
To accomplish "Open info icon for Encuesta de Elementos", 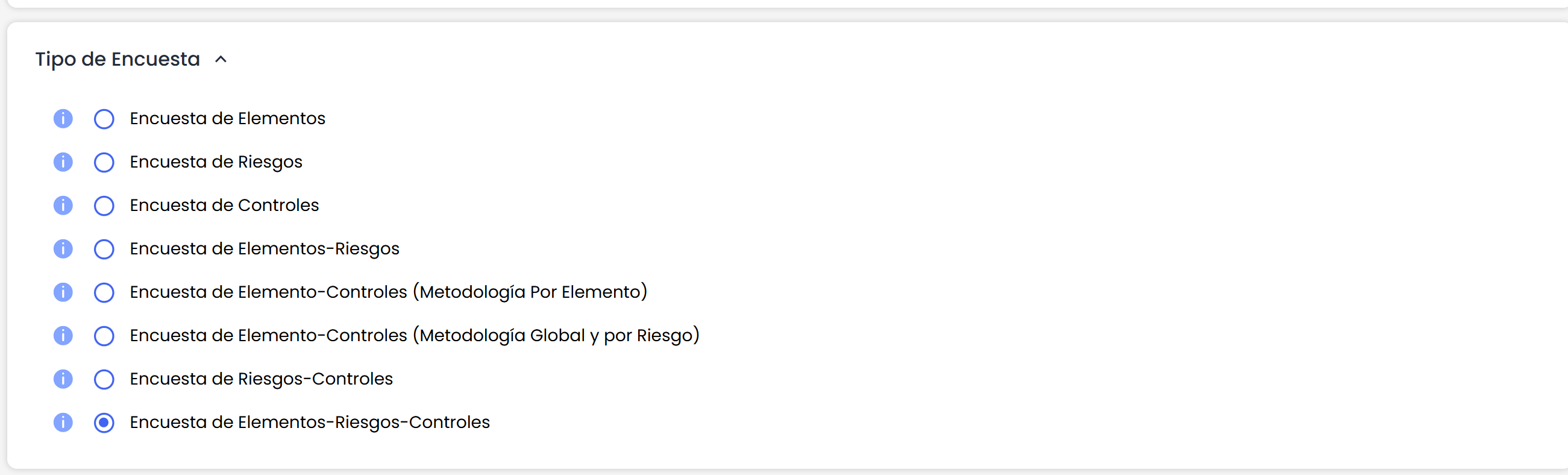I will tap(63, 119).
